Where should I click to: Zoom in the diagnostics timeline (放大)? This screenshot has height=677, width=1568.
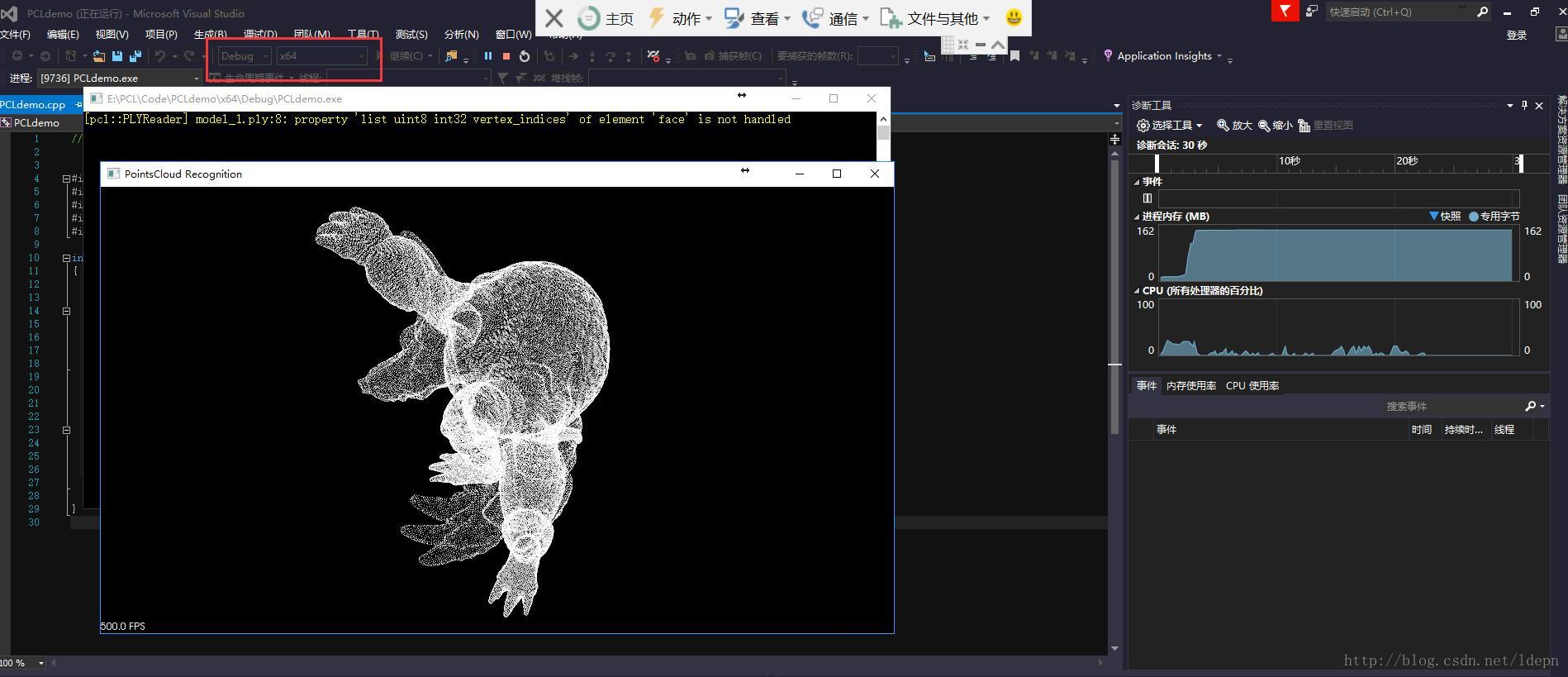point(1234,126)
